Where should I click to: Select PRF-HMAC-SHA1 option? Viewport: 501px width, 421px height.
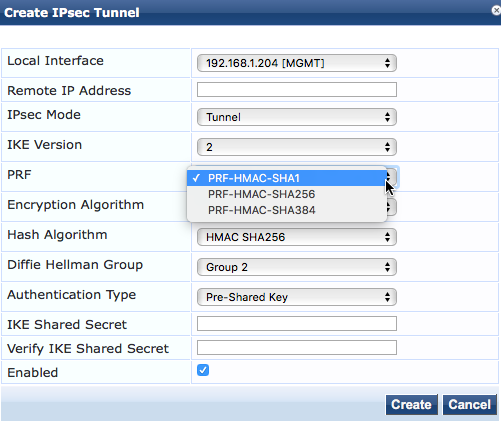pos(287,178)
